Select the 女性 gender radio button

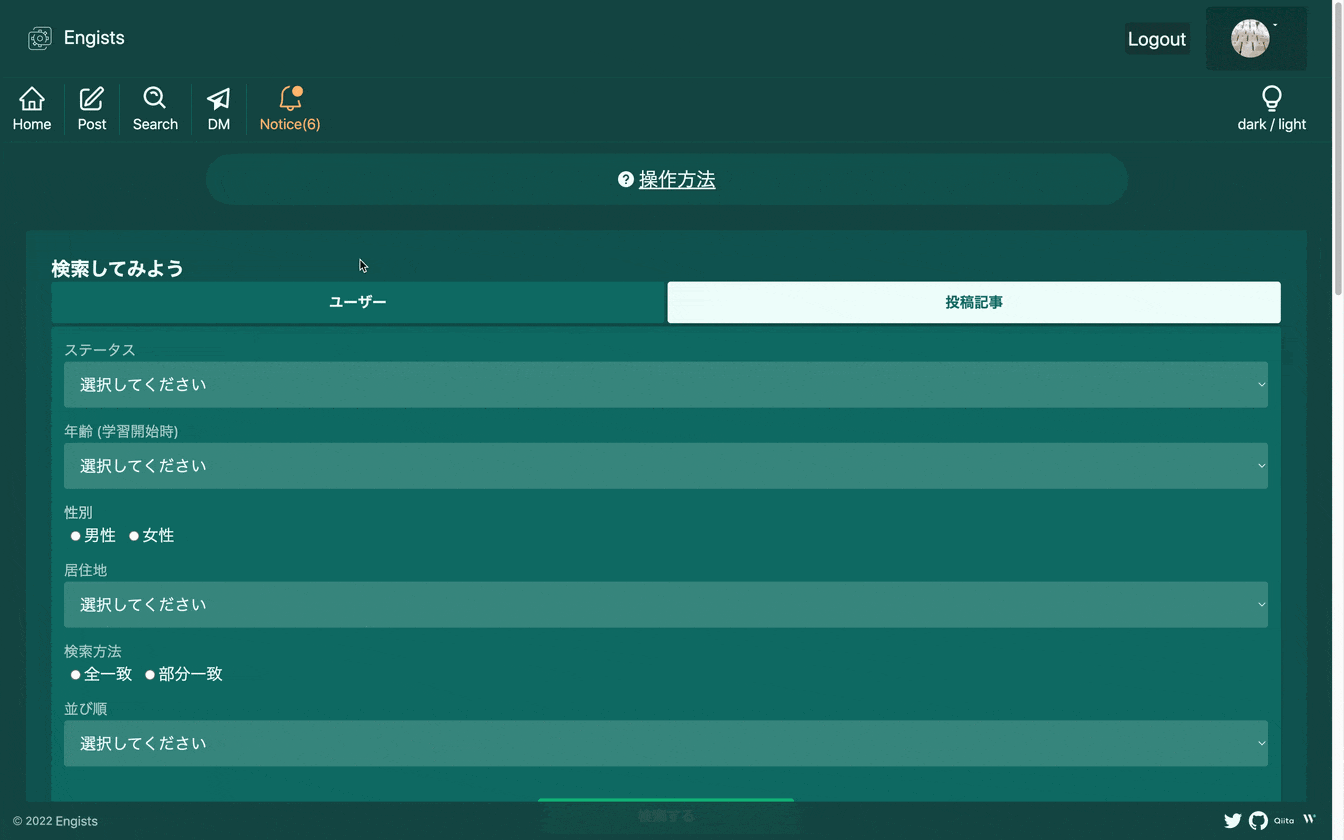(x=134, y=535)
